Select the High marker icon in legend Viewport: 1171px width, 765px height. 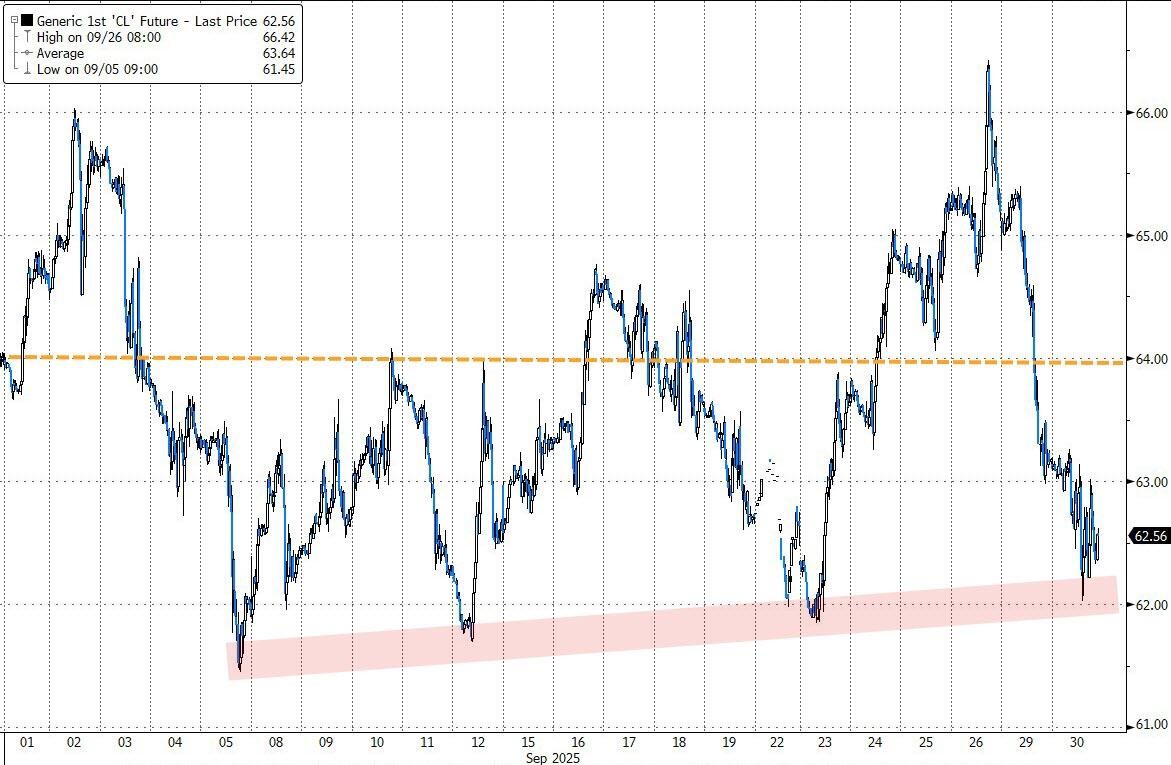(x=28, y=37)
